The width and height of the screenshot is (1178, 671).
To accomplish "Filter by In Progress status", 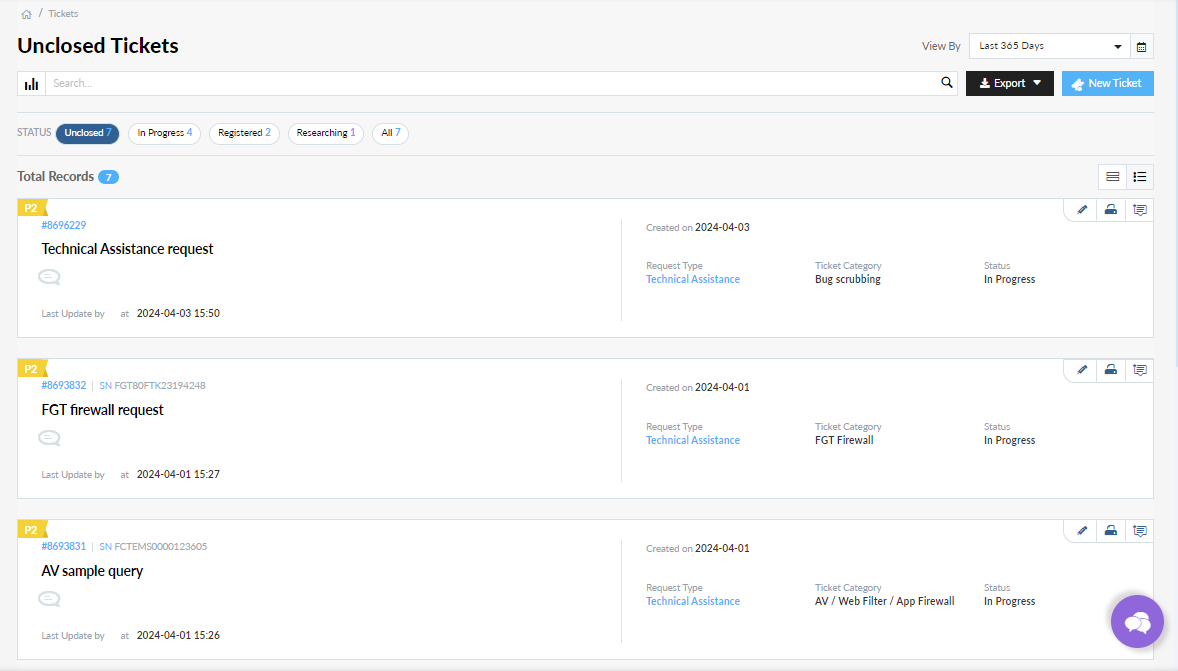I will click(165, 133).
